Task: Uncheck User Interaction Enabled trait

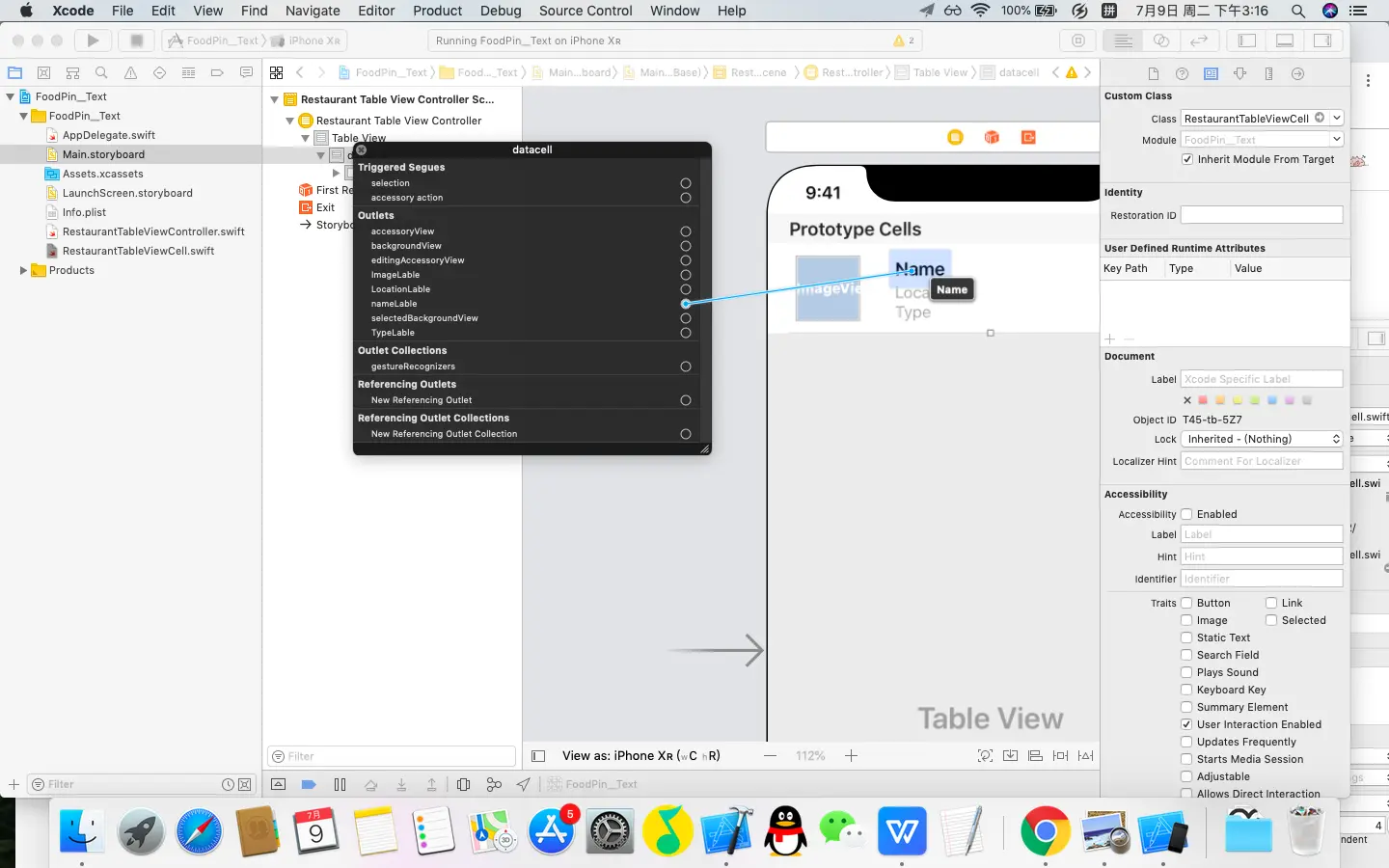Action: coord(1187,724)
